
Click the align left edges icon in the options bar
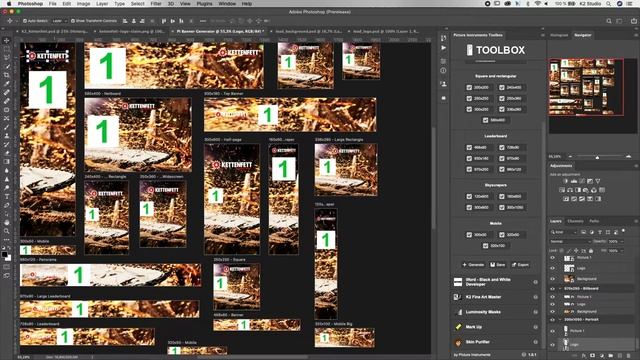pos(125,21)
